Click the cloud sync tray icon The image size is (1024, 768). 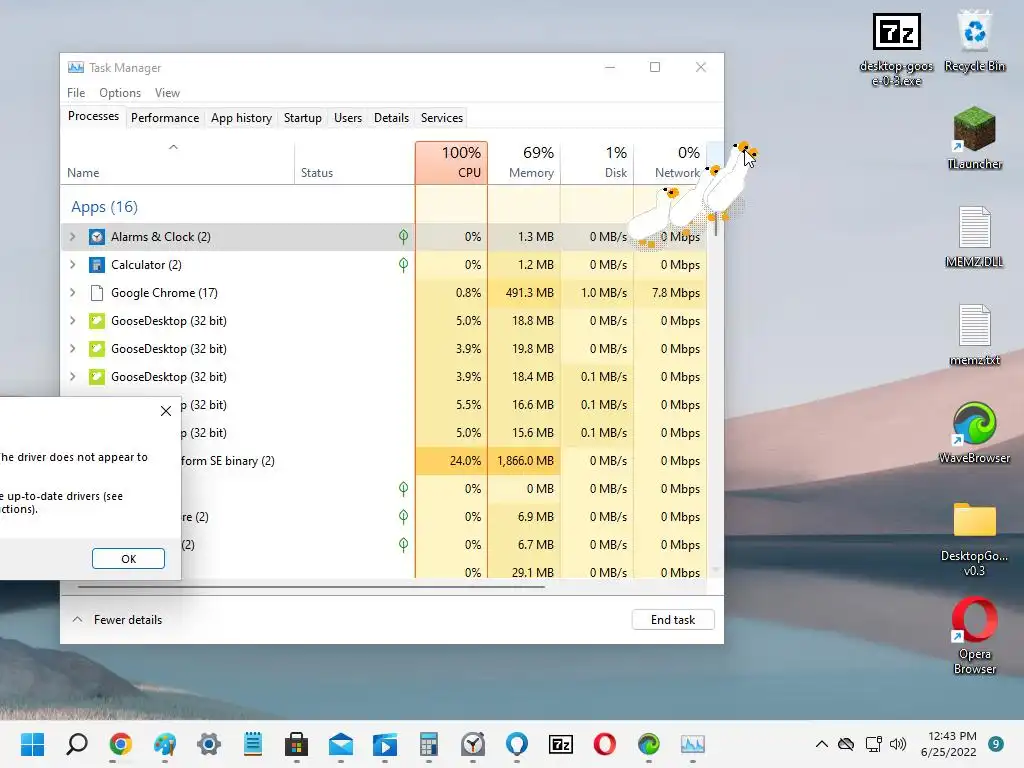coord(846,744)
